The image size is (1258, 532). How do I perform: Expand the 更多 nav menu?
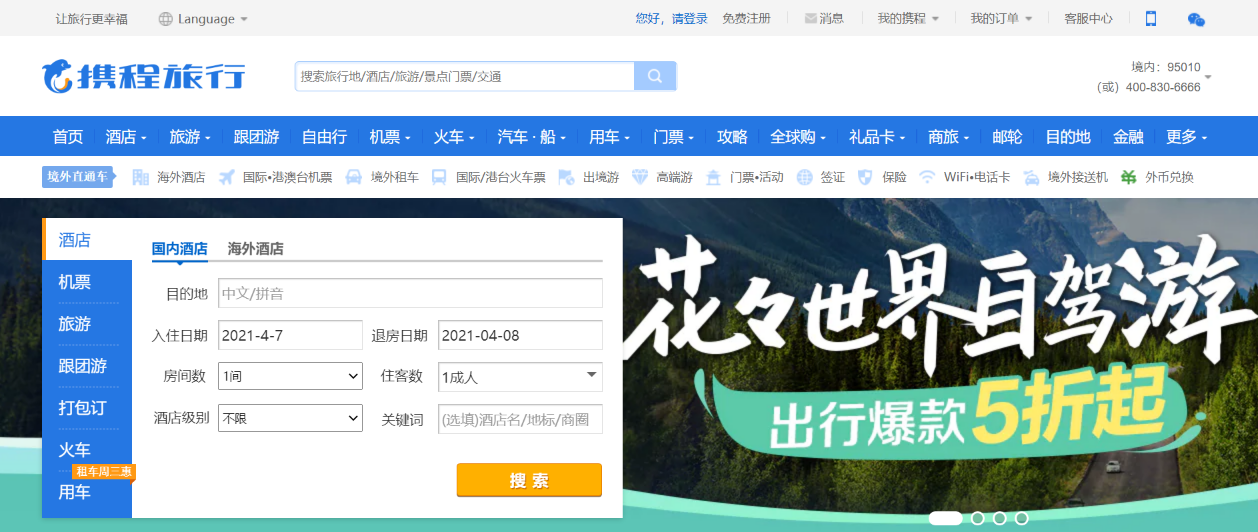point(1187,137)
